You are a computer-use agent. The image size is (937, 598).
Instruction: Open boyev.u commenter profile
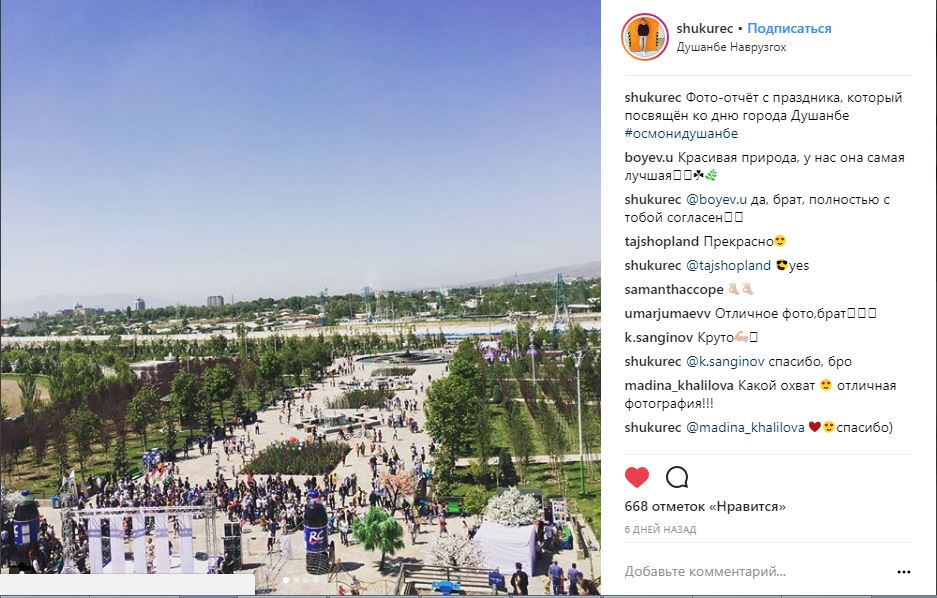pos(649,158)
